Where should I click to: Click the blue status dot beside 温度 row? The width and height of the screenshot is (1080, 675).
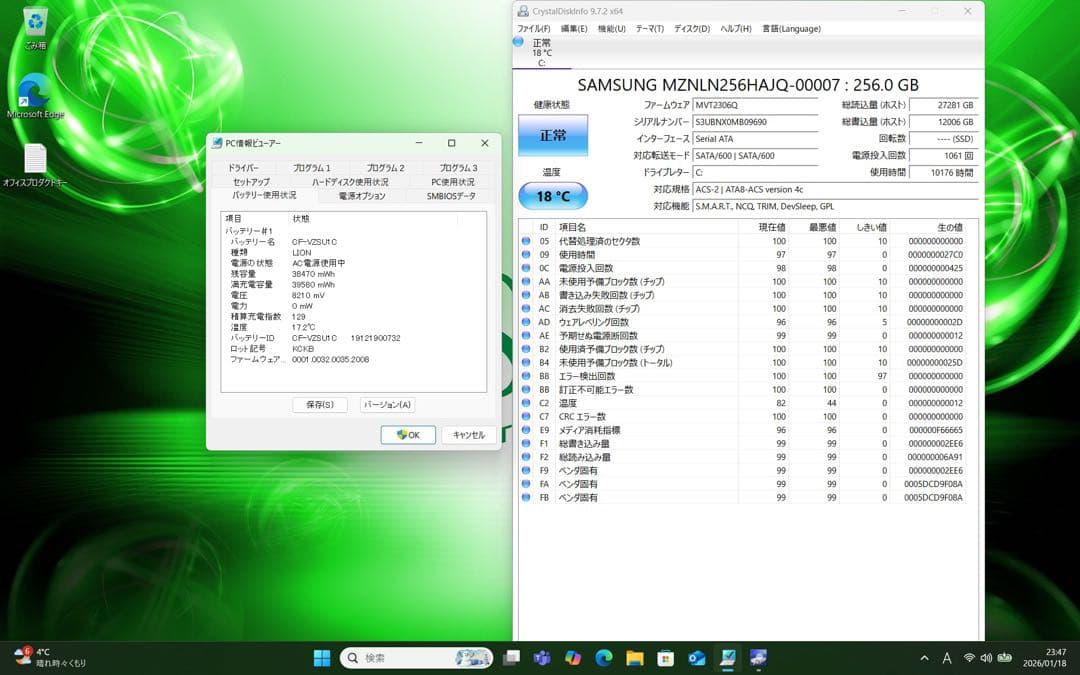tap(527, 403)
